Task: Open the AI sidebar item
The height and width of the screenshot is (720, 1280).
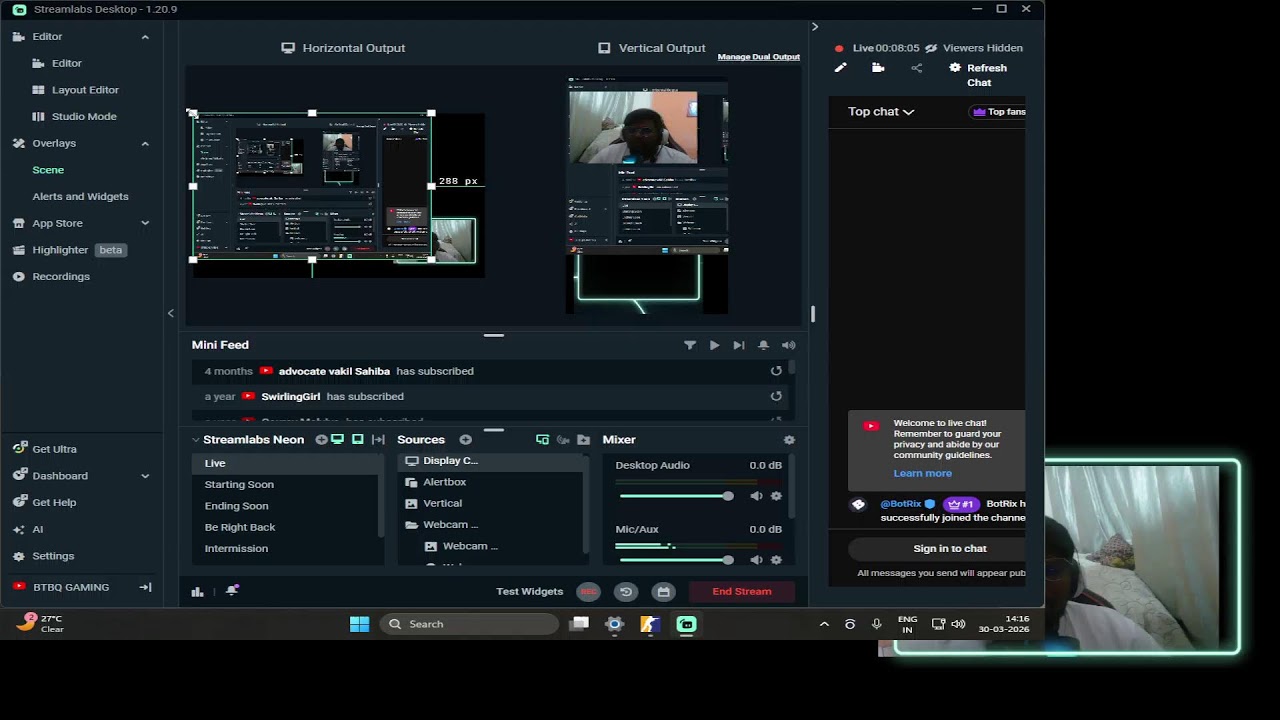Action: (x=37, y=529)
